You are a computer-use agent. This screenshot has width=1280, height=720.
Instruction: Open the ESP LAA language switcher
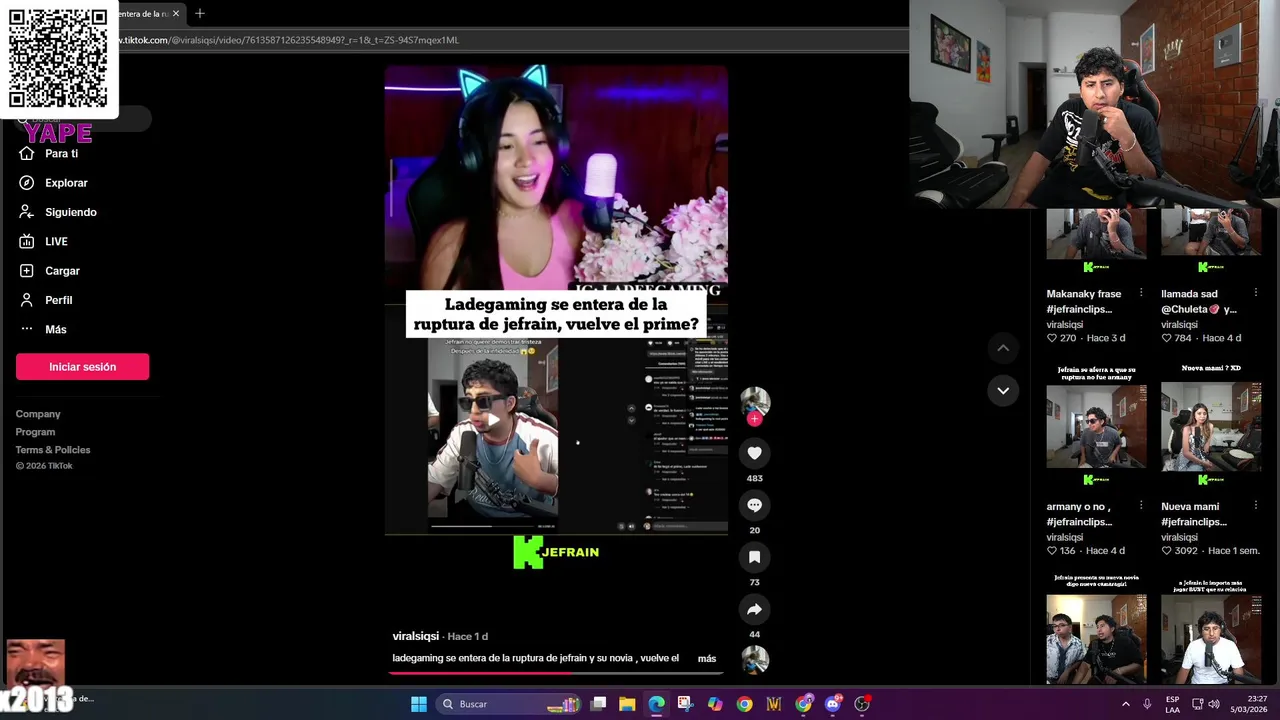click(1172, 704)
